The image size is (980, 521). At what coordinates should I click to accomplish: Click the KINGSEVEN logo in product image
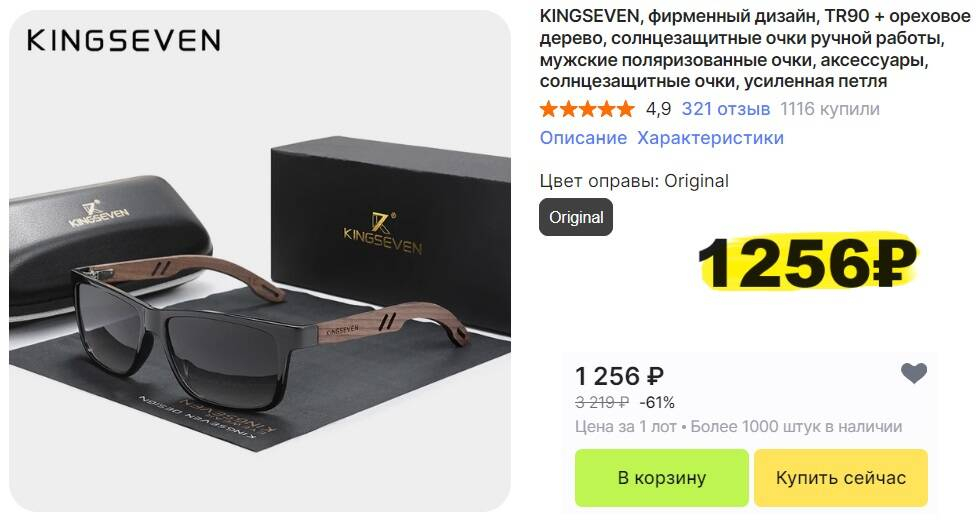[x=123, y=41]
